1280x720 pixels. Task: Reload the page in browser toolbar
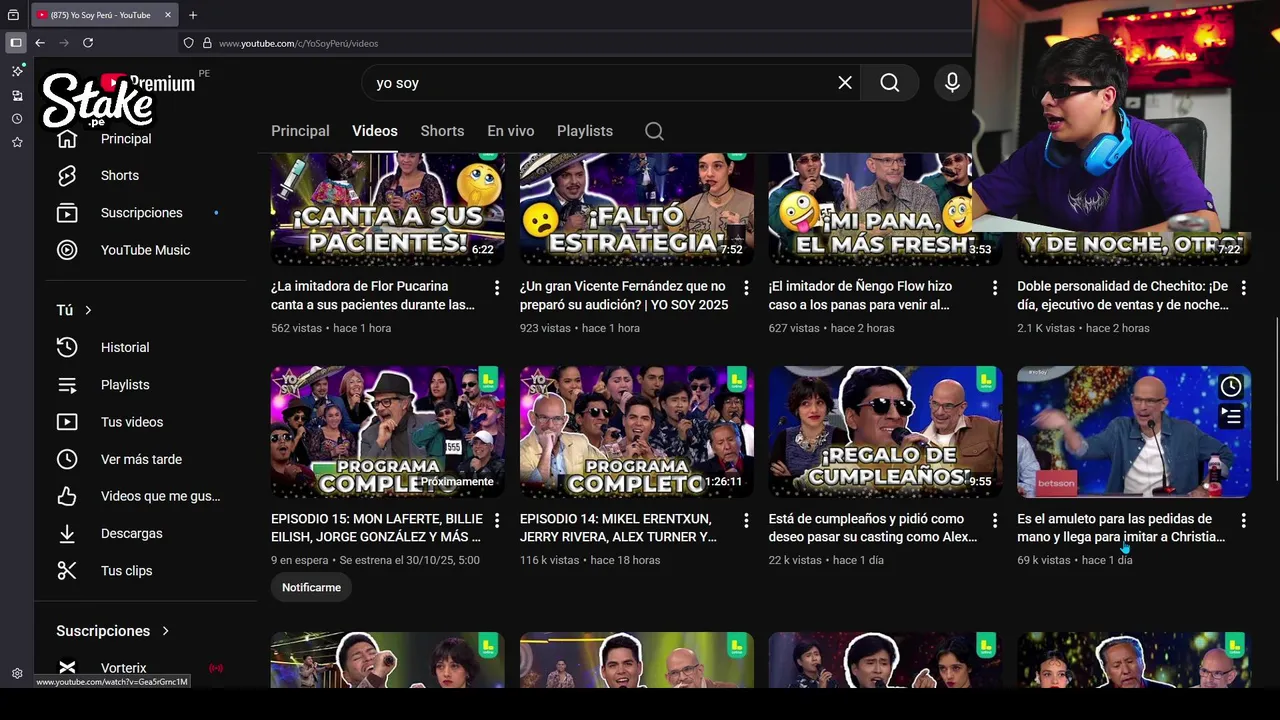pos(88,43)
